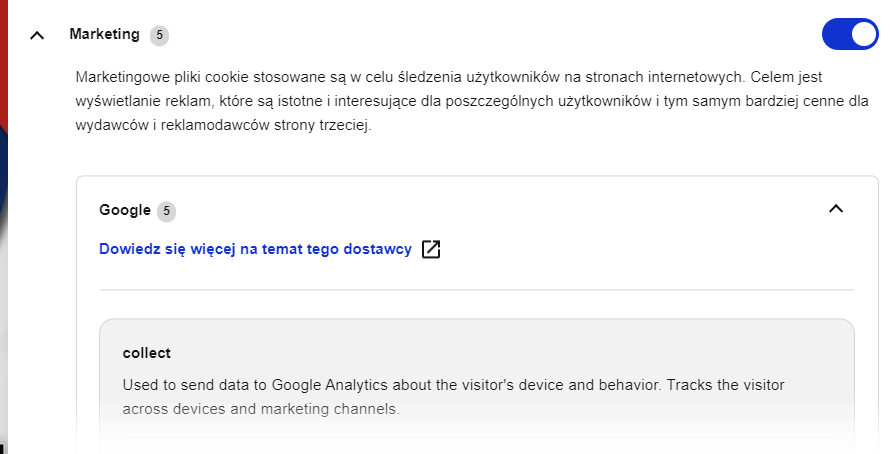Click the white knob of the Marketing switch
The image size is (892, 454).
coord(864,34)
